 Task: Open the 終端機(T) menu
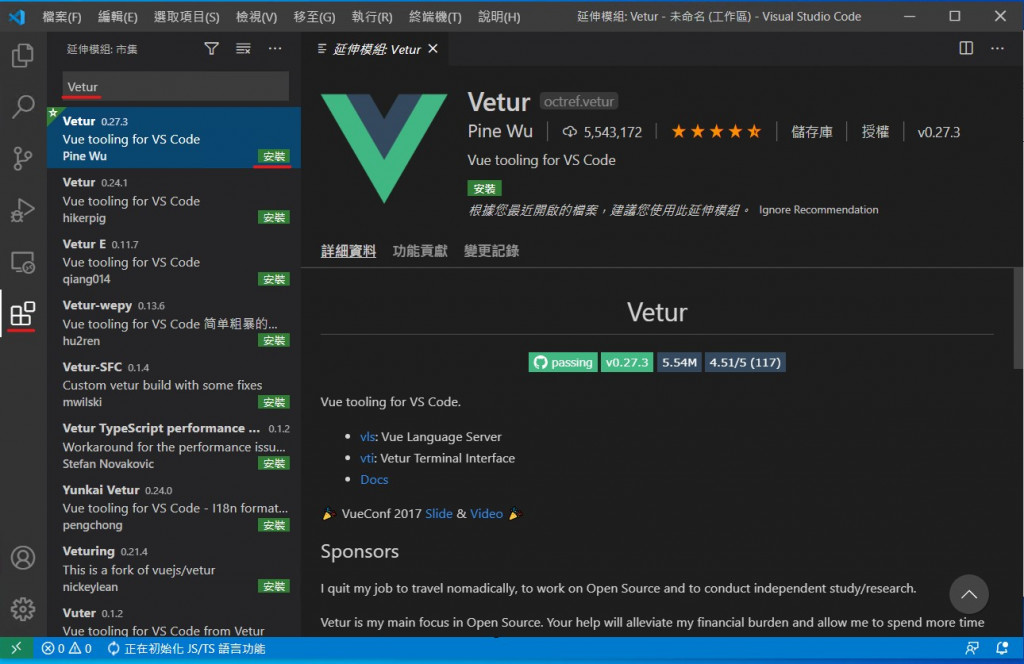[x=435, y=17]
